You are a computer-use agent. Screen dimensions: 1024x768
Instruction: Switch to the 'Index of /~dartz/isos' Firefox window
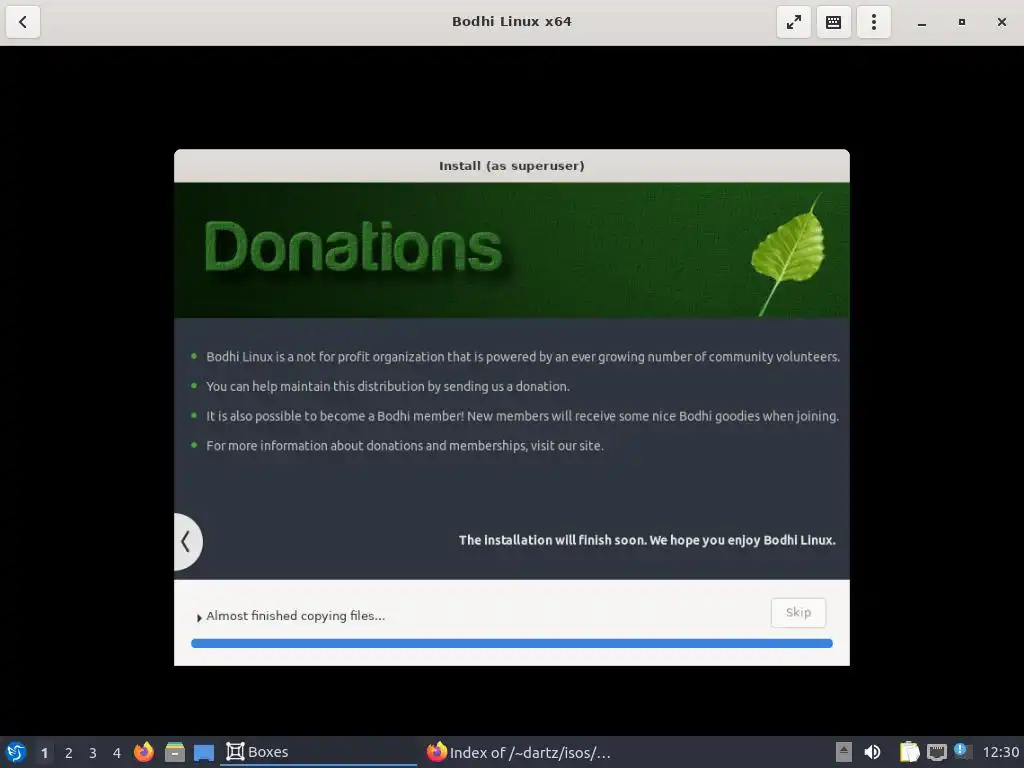pos(519,752)
